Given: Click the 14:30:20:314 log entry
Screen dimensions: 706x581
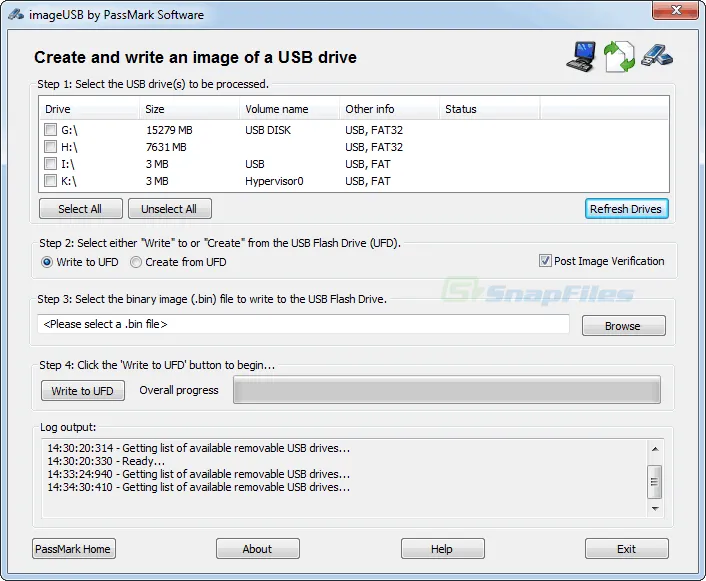Looking at the screenshot, I should pyautogui.click(x=199, y=448).
